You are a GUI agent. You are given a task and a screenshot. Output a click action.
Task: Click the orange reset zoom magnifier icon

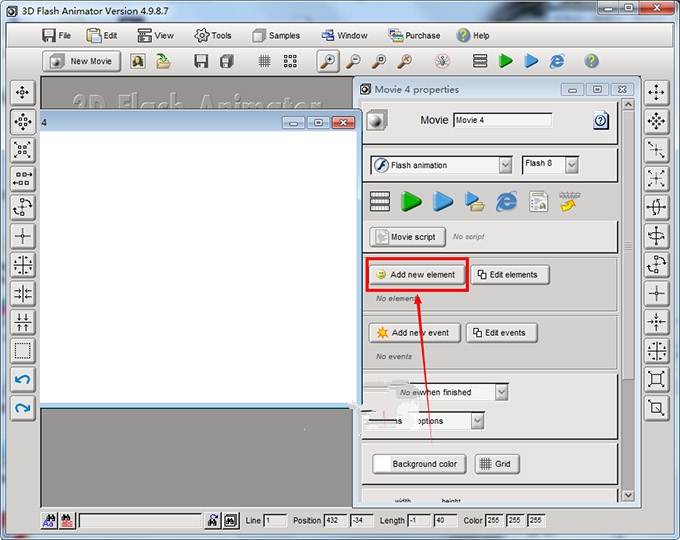tap(405, 61)
